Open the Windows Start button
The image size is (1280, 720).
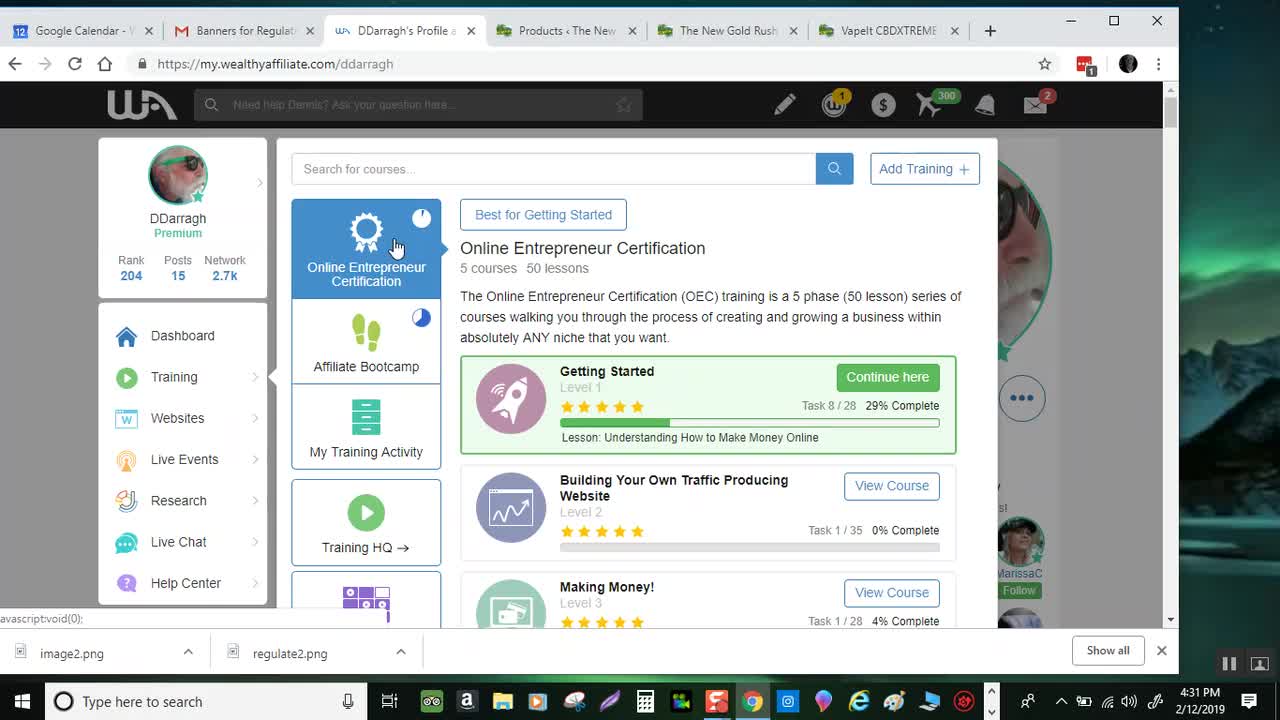pyautogui.click(x=22, y=701)
